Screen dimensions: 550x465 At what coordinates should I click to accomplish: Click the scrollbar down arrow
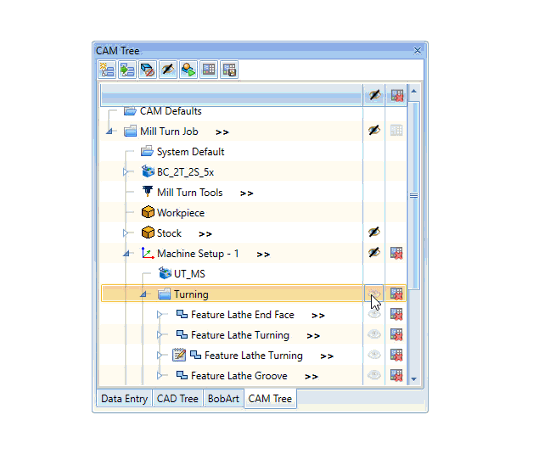pyautogui.click(x=414, y=379)
